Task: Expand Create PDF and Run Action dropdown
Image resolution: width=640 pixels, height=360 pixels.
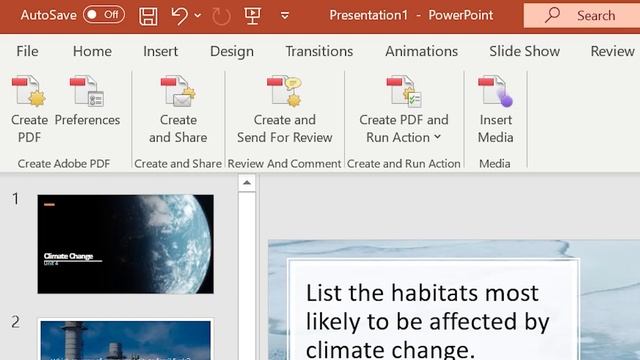Action: point(438,137)
